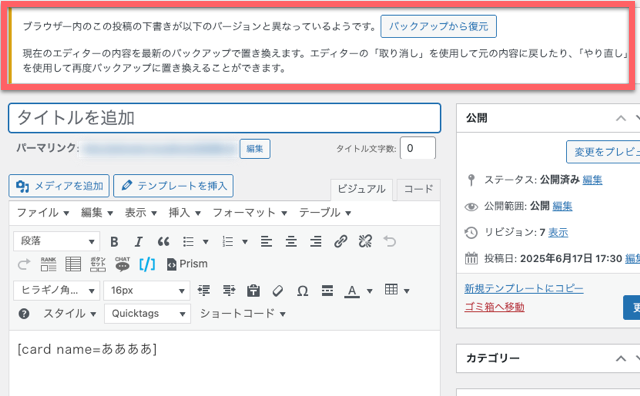Apply bulleted list formatting
640x396 pixels.
(188, 242)
